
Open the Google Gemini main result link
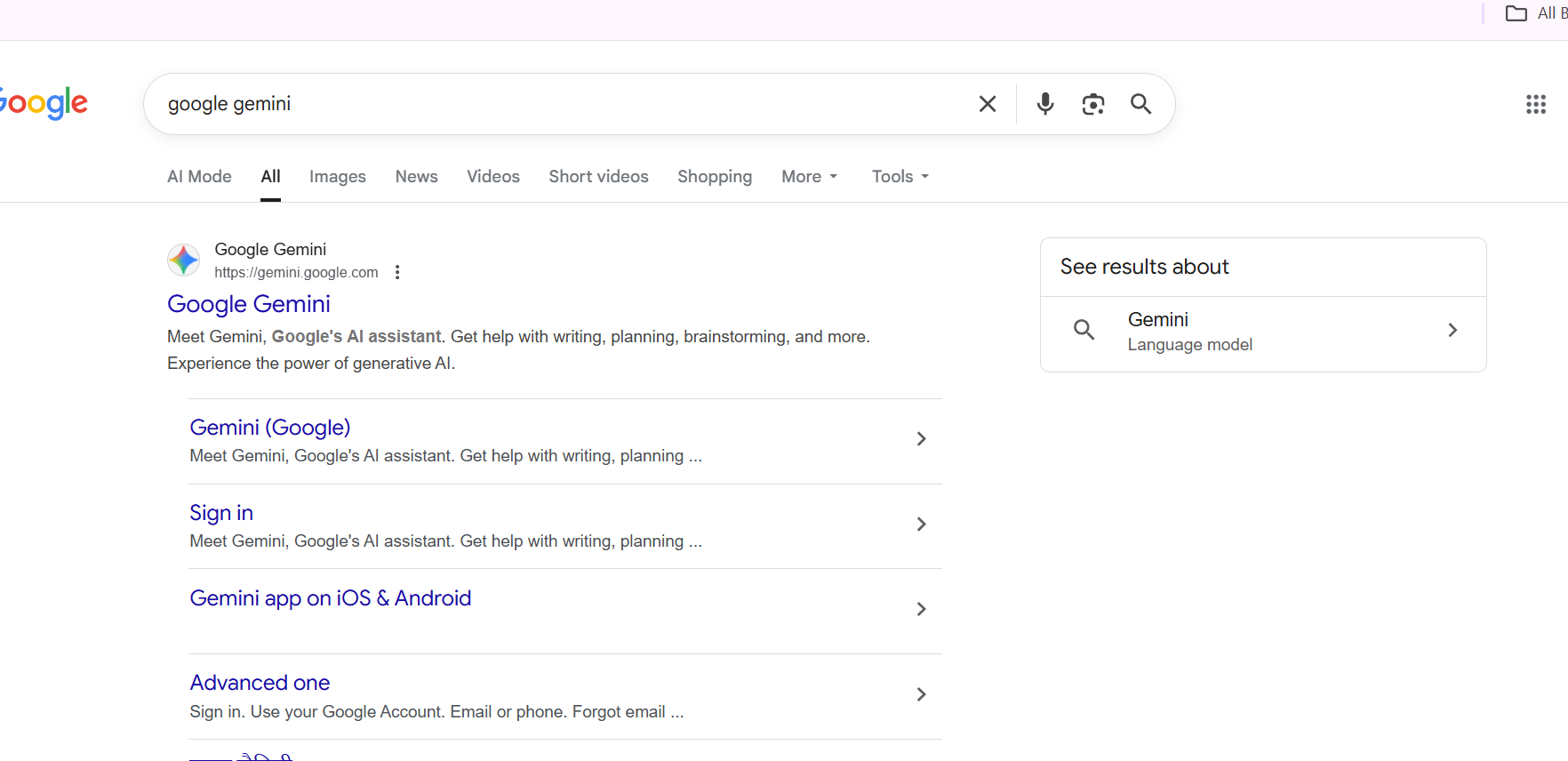click(x=249, y=304)
